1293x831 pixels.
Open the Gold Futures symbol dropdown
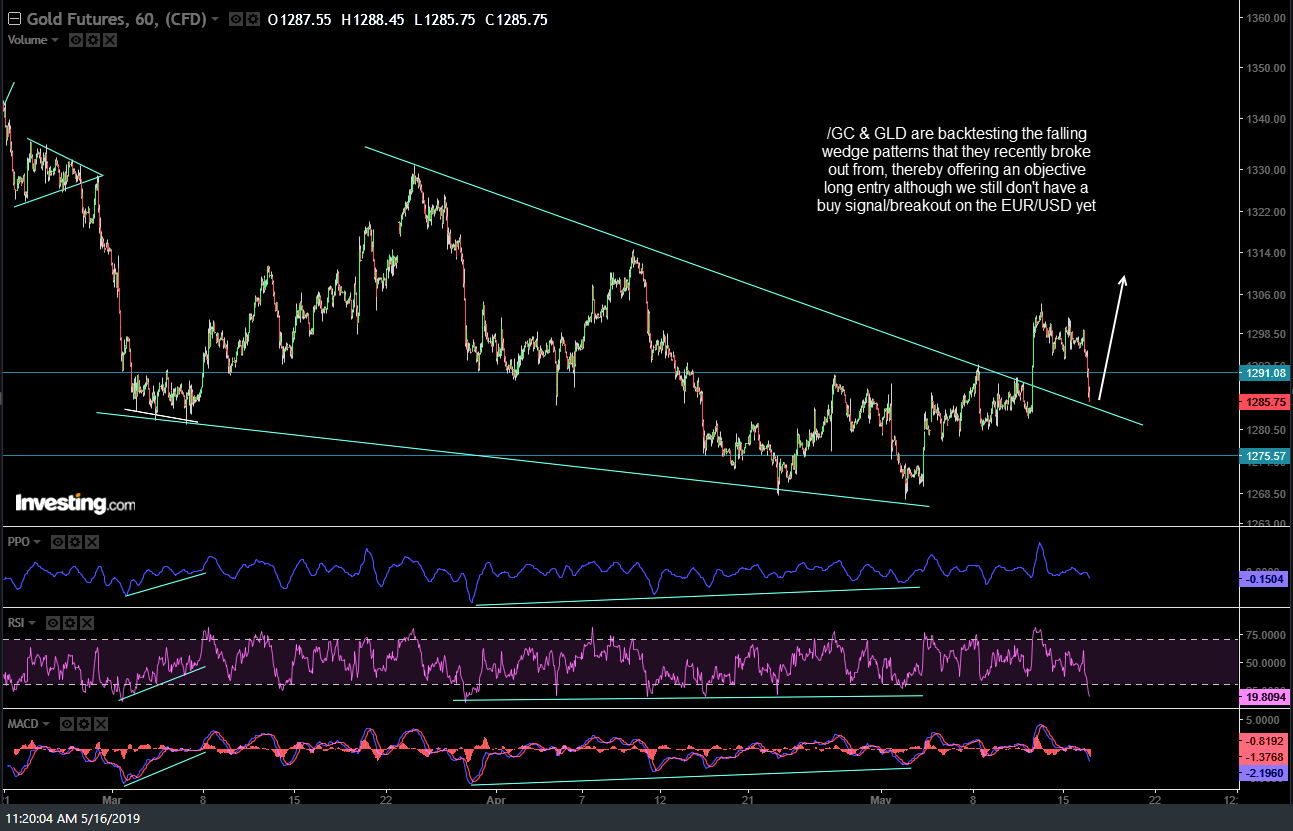[213, 18]
